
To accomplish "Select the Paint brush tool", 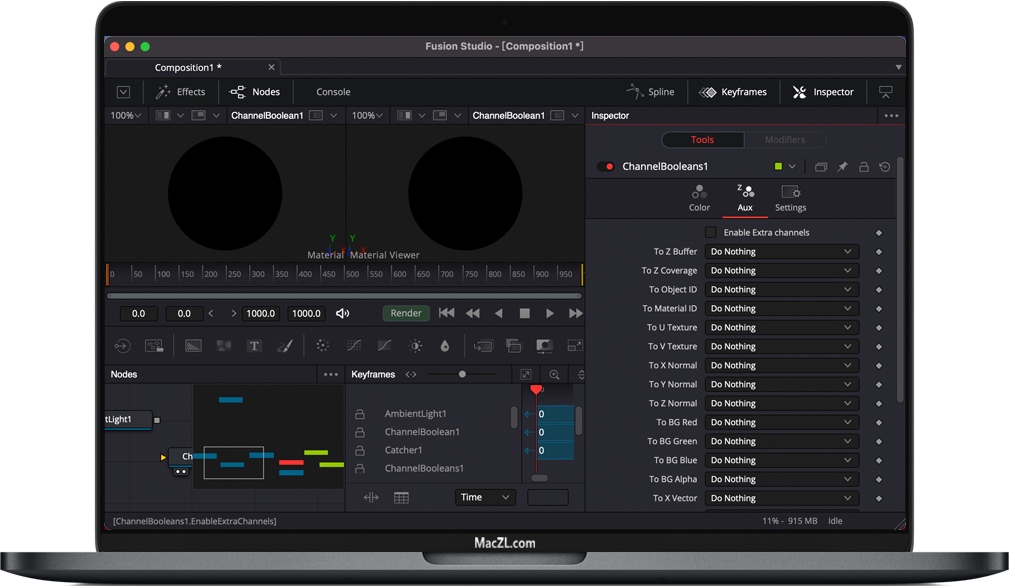I will click(x=284, y=346).
